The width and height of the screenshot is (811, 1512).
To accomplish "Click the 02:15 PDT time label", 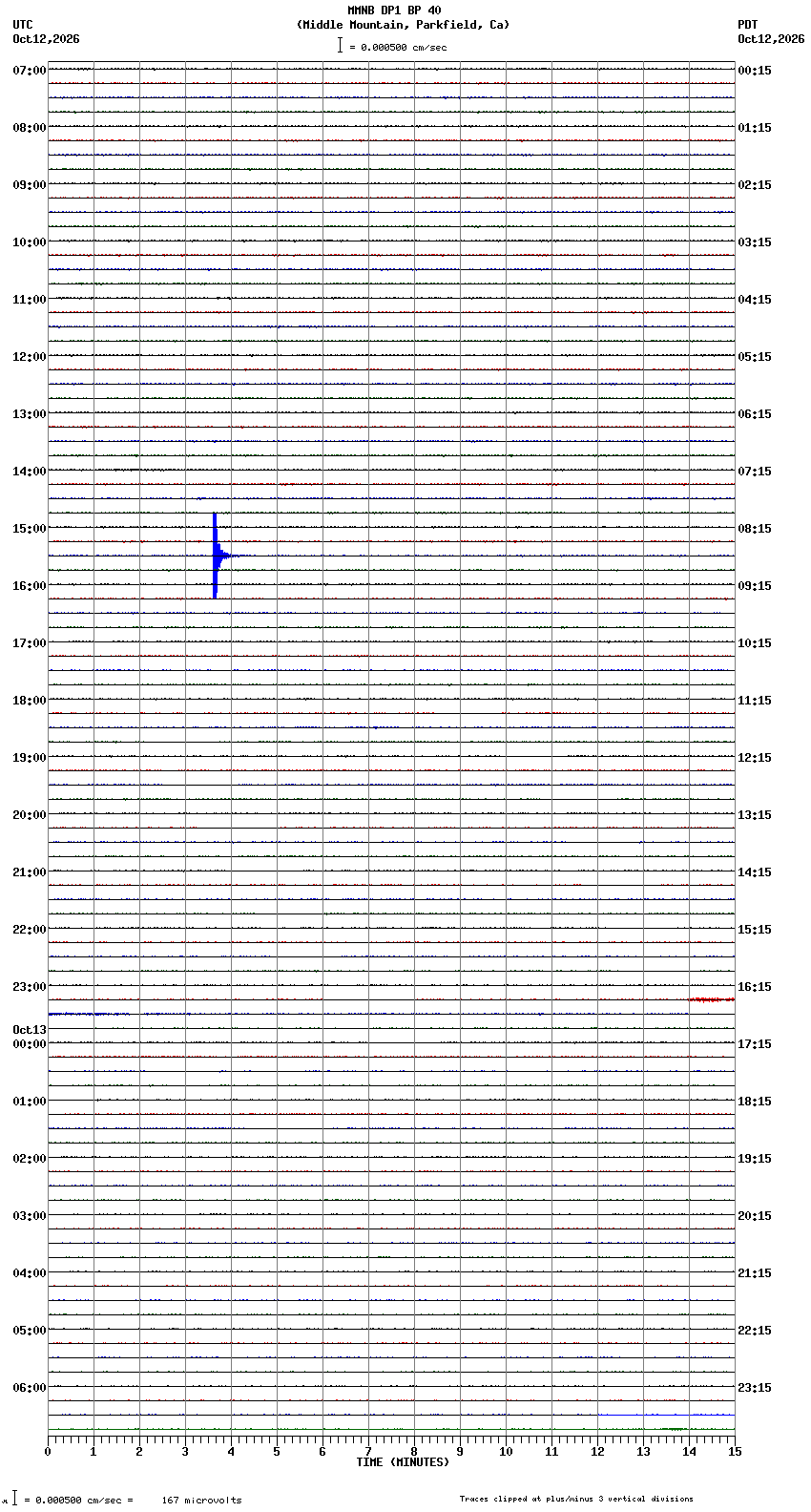I will [755, 185].
